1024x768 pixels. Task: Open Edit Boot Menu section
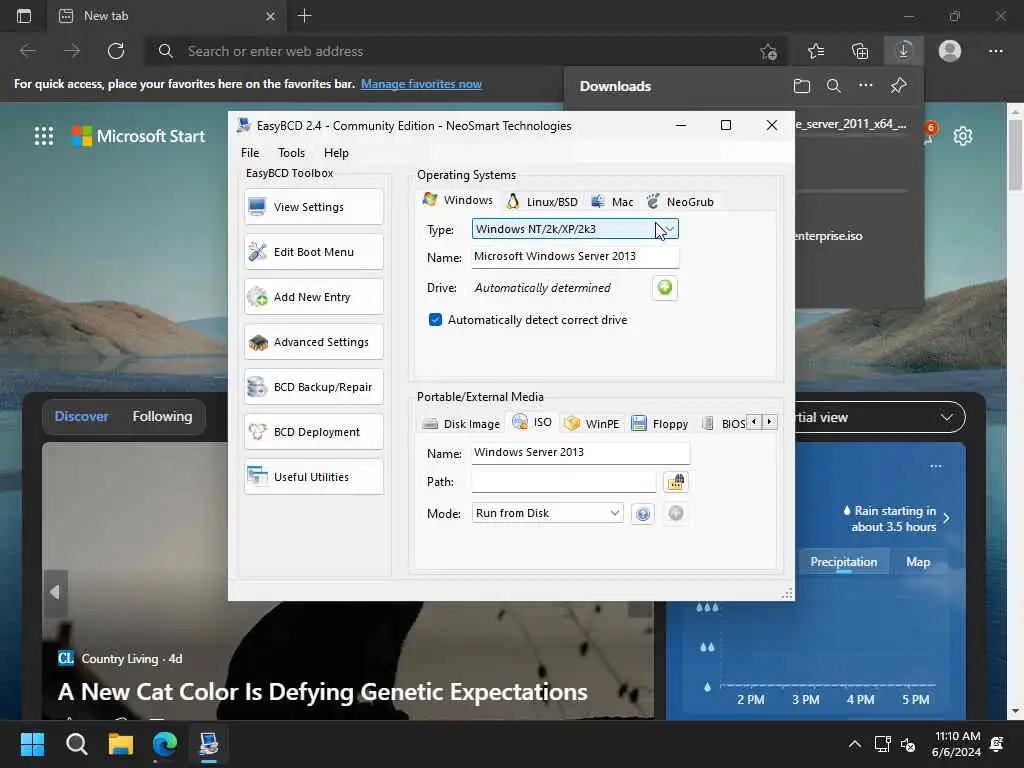[313, 252]
